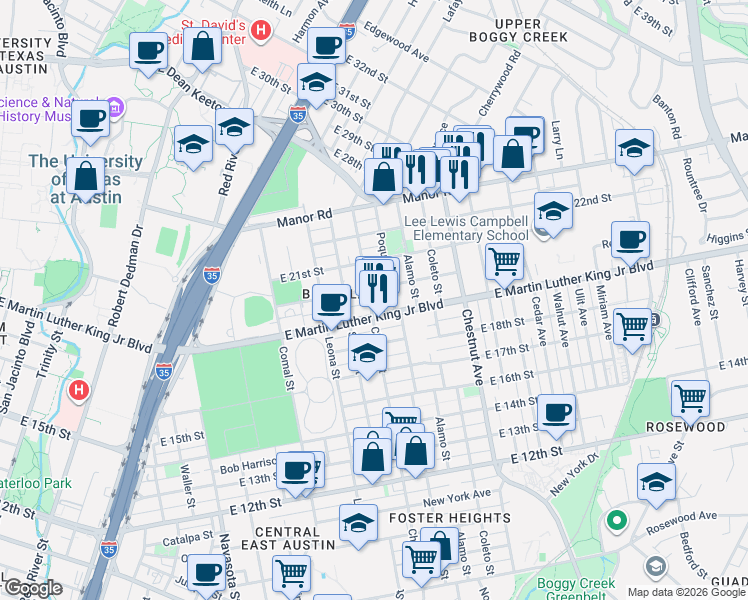Open the Boggy Creek Greenbelt label
The image size is (748, 600).
pos(576,589)
